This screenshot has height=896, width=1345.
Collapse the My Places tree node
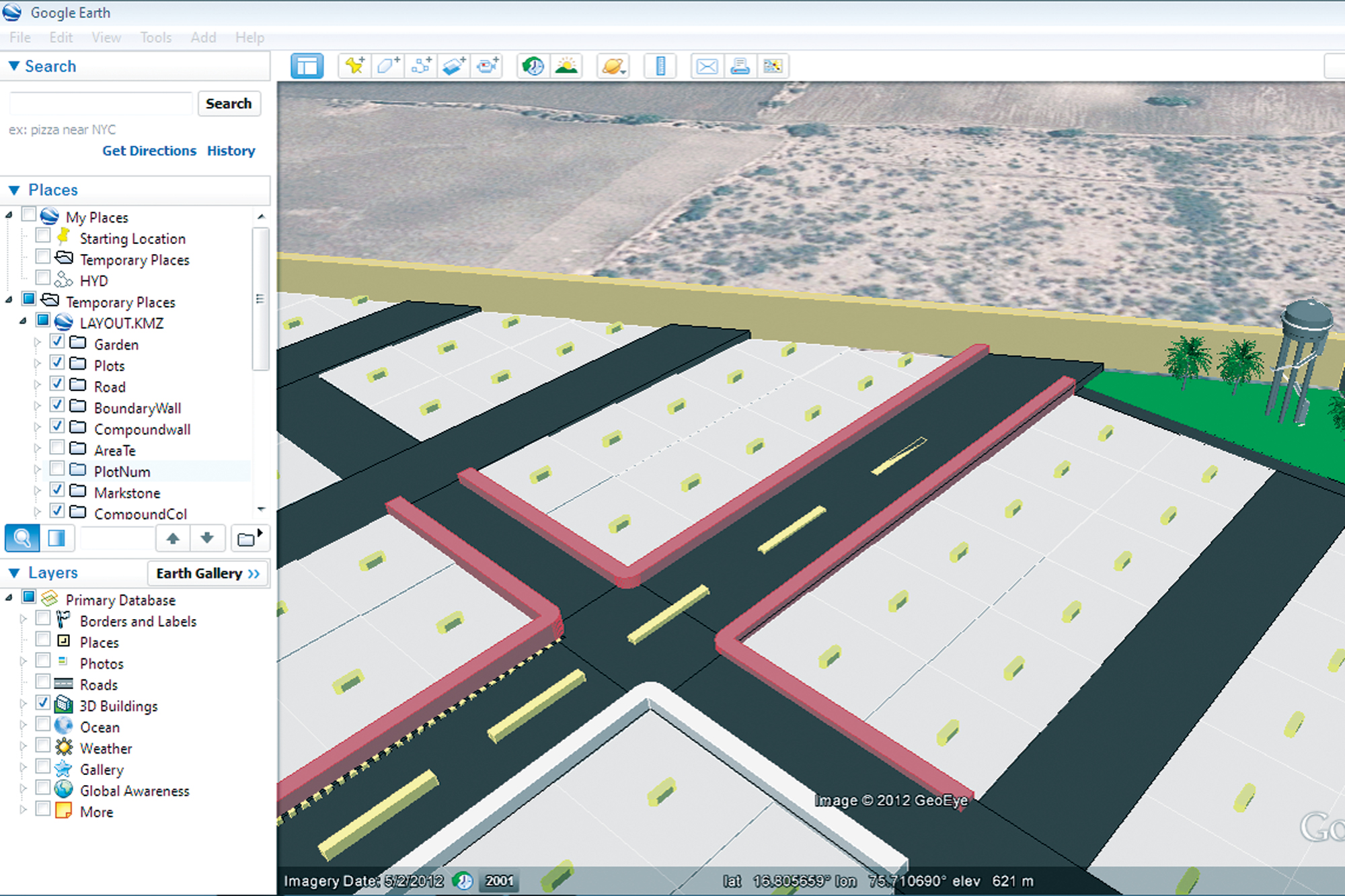coord(9,215)
